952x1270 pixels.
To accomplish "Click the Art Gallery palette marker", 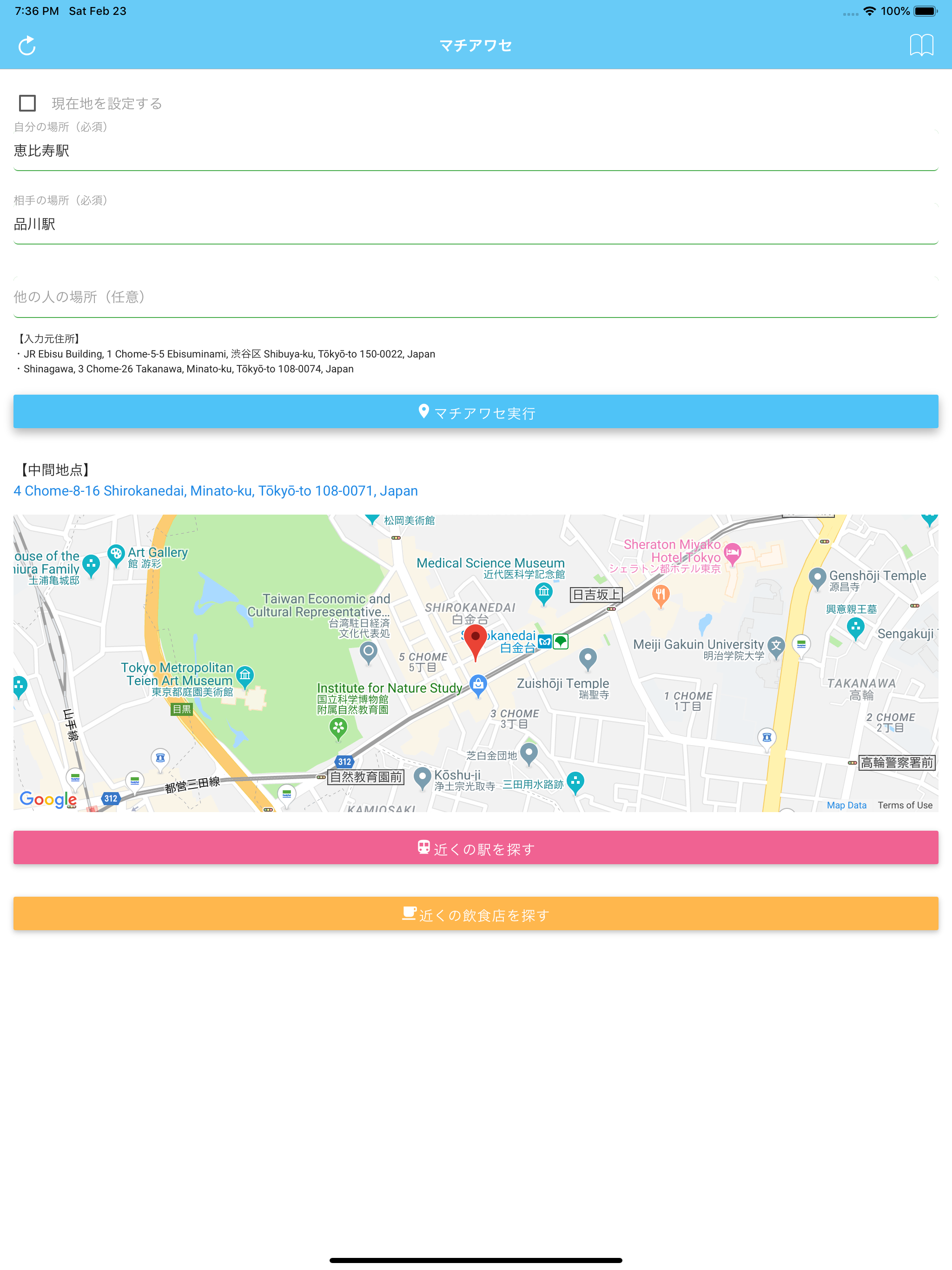I will 116,555.
